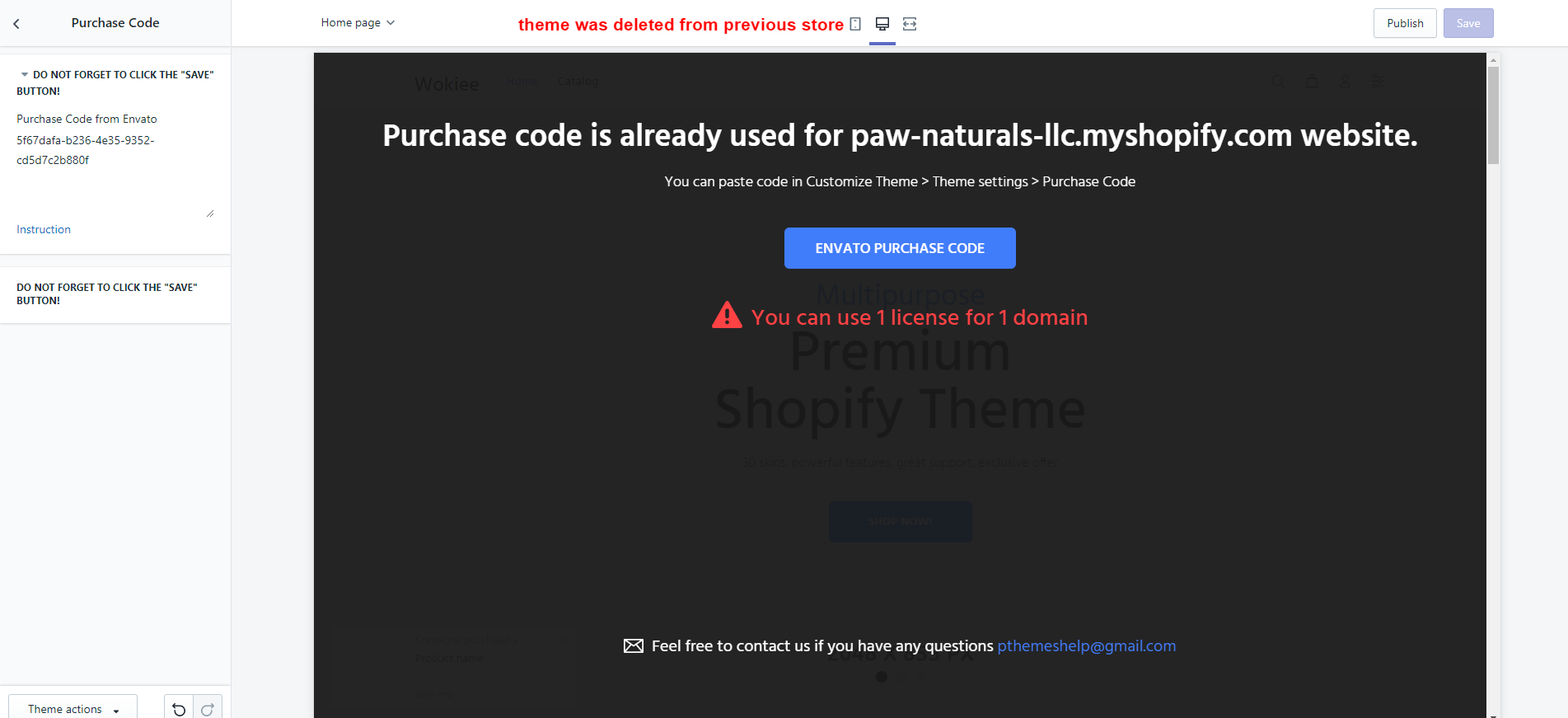Click the undo arrow icon
Viewport: 1568px width, 718px height.
[179, 709]
